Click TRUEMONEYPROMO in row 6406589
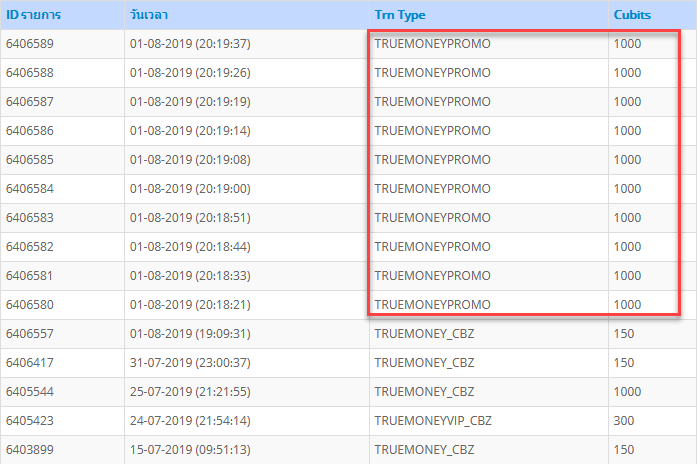Viewport: 697px width, 464px height. click(433, 44)
